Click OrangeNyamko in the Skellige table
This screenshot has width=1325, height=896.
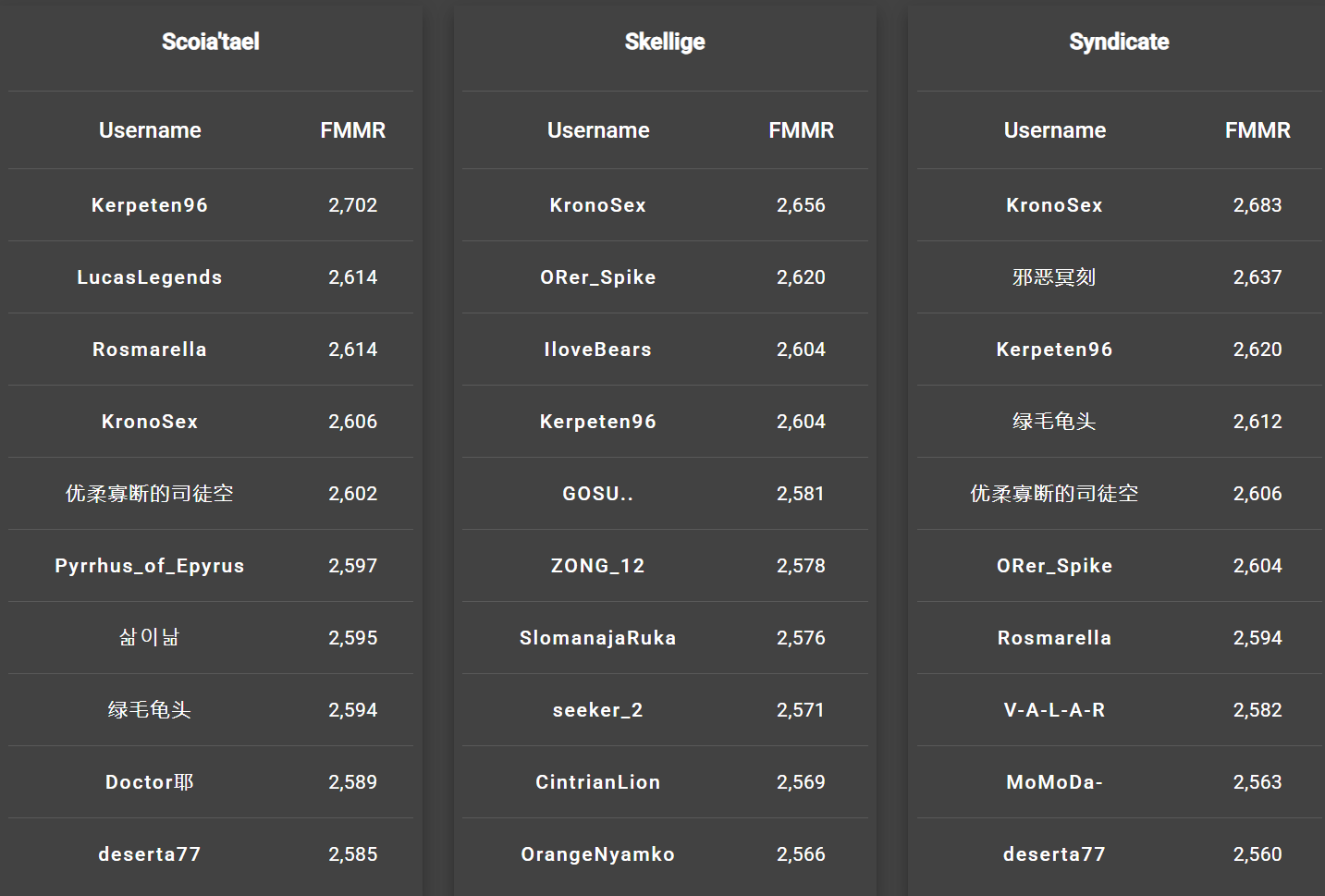point(598,854)
